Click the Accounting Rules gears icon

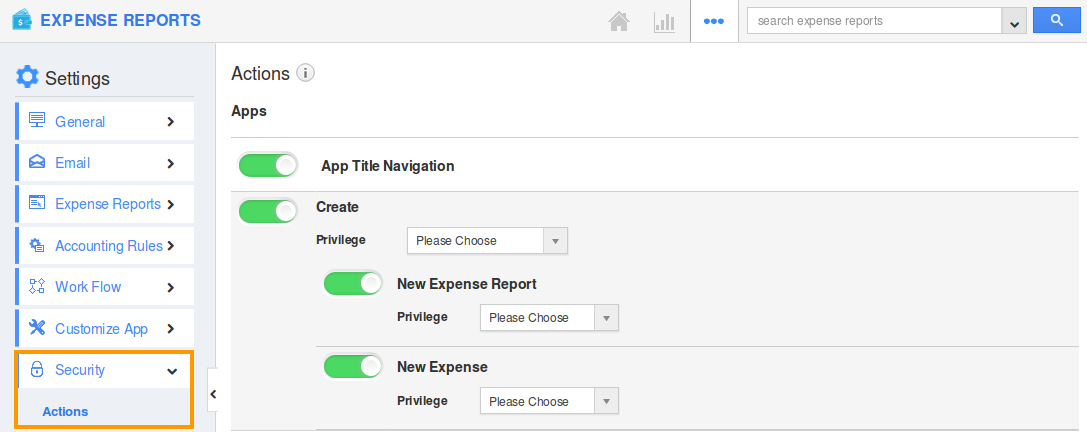pyautogui.click(x=37, y=245)
